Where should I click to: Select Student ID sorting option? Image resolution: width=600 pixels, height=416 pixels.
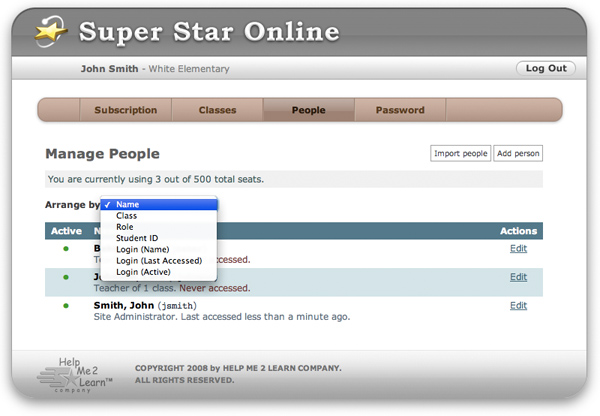[137, 238]
